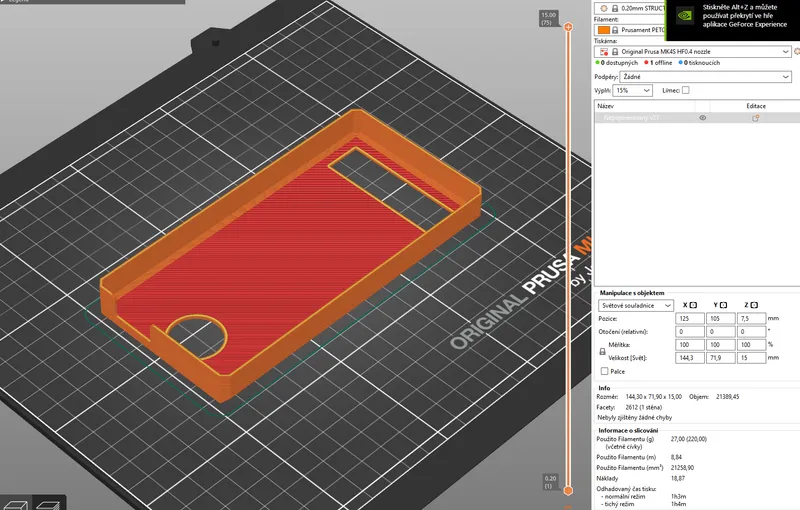
Task: Click the lock icon beside 0.20mm STRUCT profile
Action: point(615,8)
